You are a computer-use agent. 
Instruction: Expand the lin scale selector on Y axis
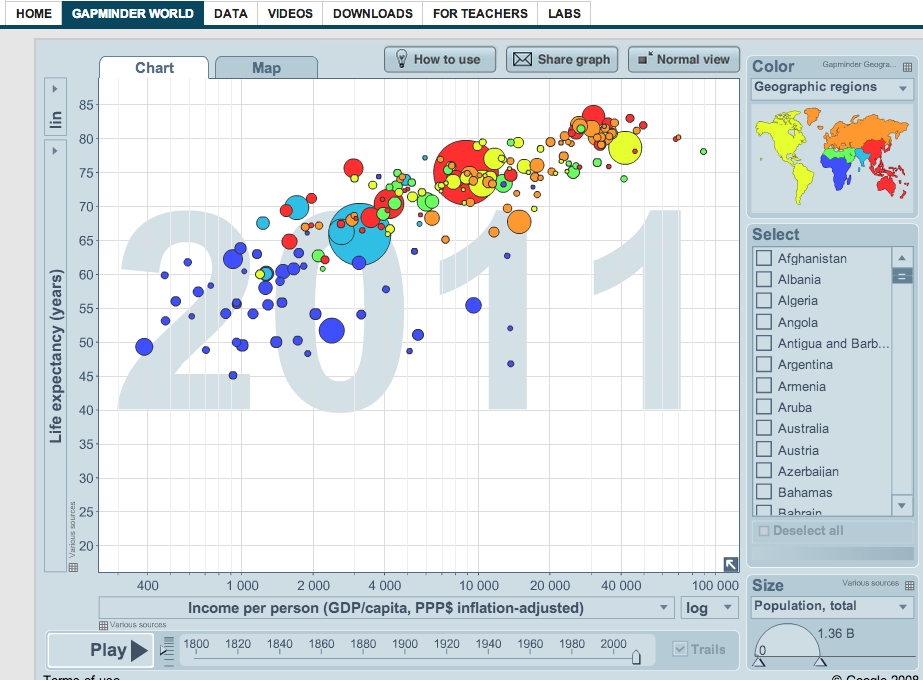55,106
